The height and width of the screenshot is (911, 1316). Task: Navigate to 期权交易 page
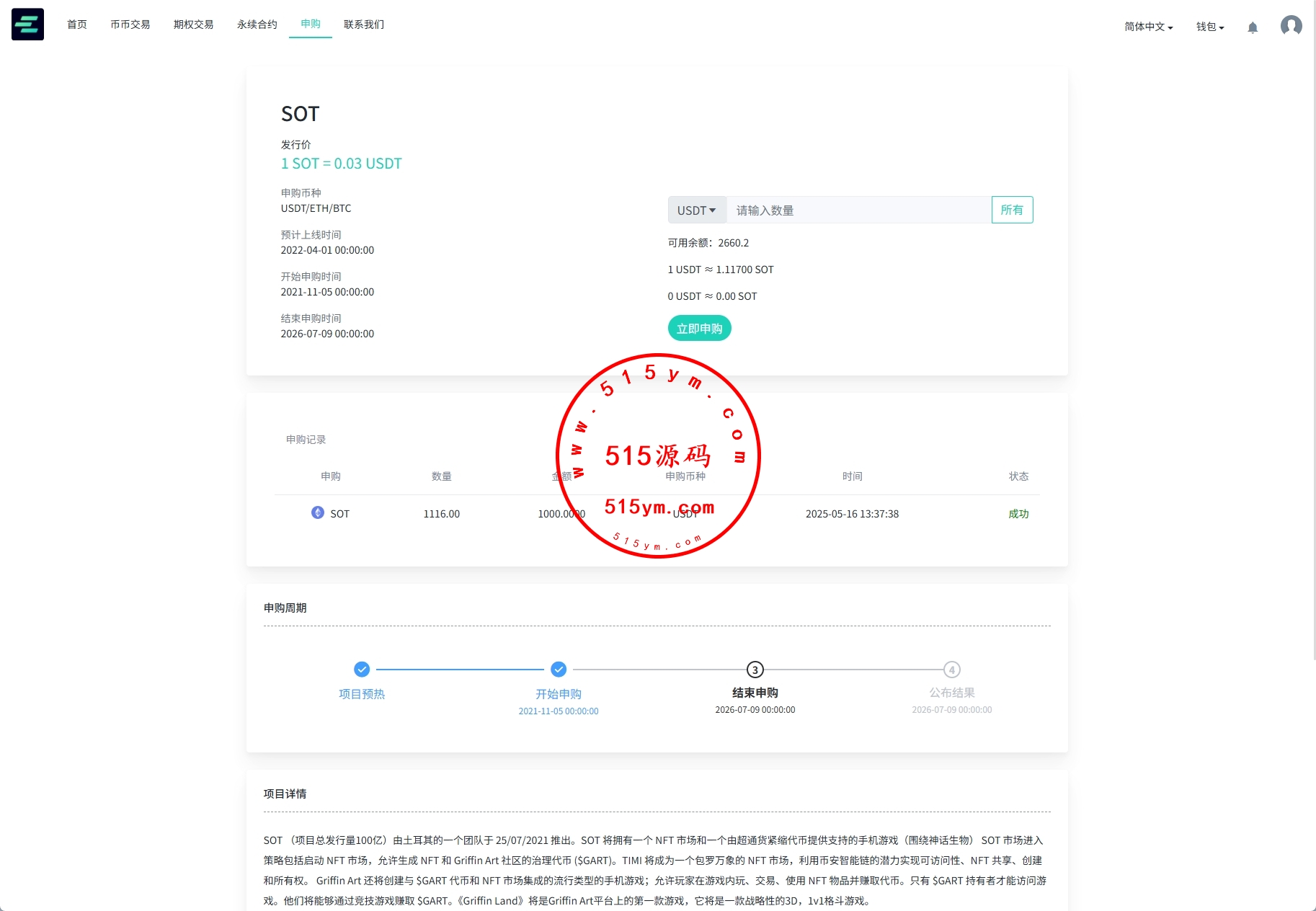point(194,25)
